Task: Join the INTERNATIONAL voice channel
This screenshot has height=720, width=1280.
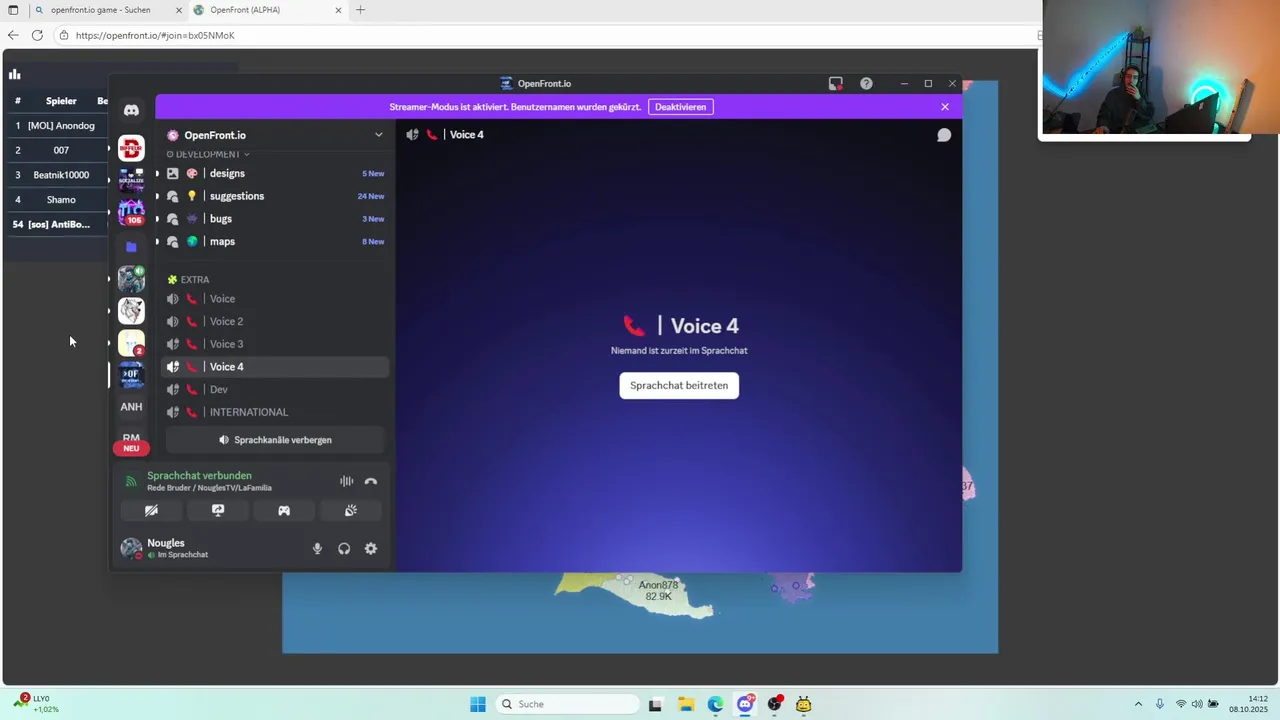Action: (275, 412)
